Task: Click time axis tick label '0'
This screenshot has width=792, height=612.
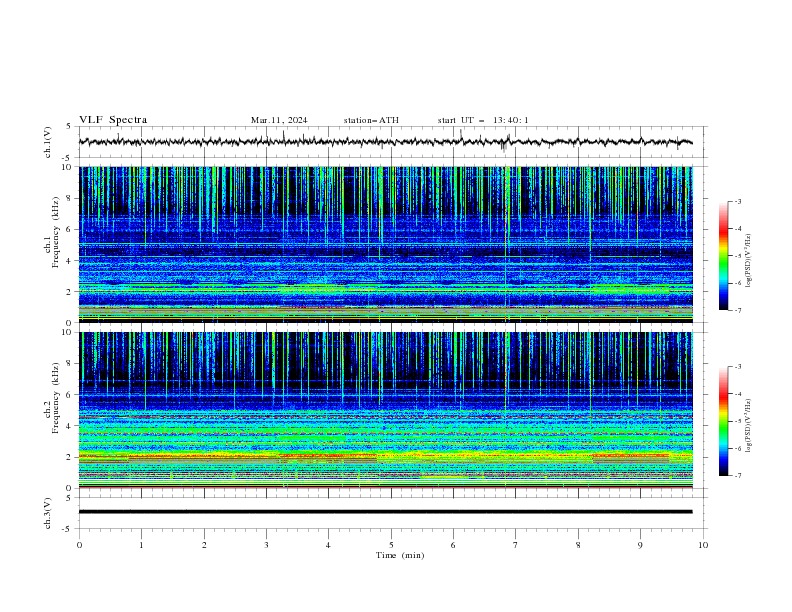Action: 79,545
